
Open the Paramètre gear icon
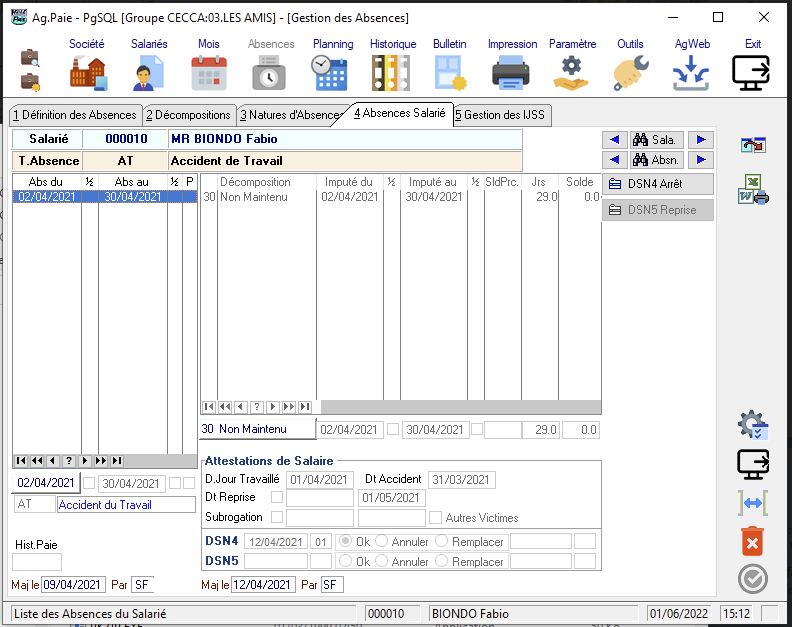click(x=571, y=73)
